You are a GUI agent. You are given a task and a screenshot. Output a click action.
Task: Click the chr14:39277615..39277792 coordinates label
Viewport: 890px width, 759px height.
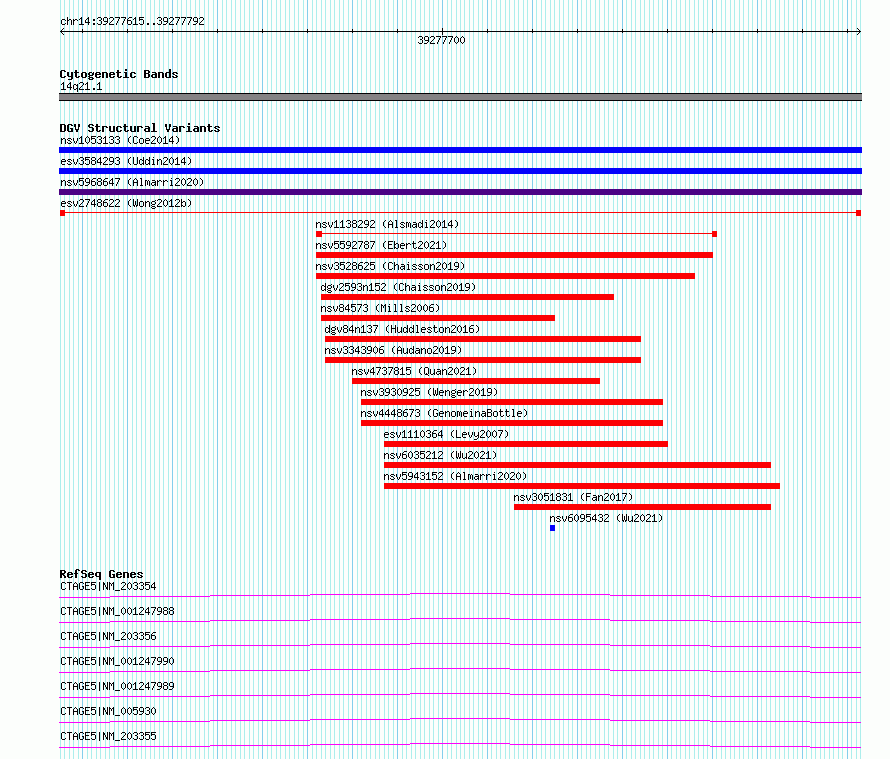(132, 21)
